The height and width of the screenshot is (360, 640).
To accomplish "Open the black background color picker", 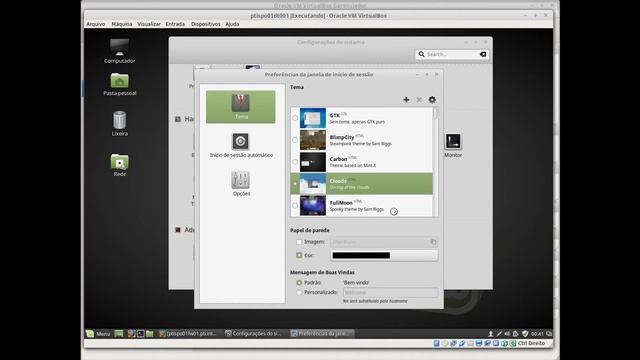I will [384, 256].
